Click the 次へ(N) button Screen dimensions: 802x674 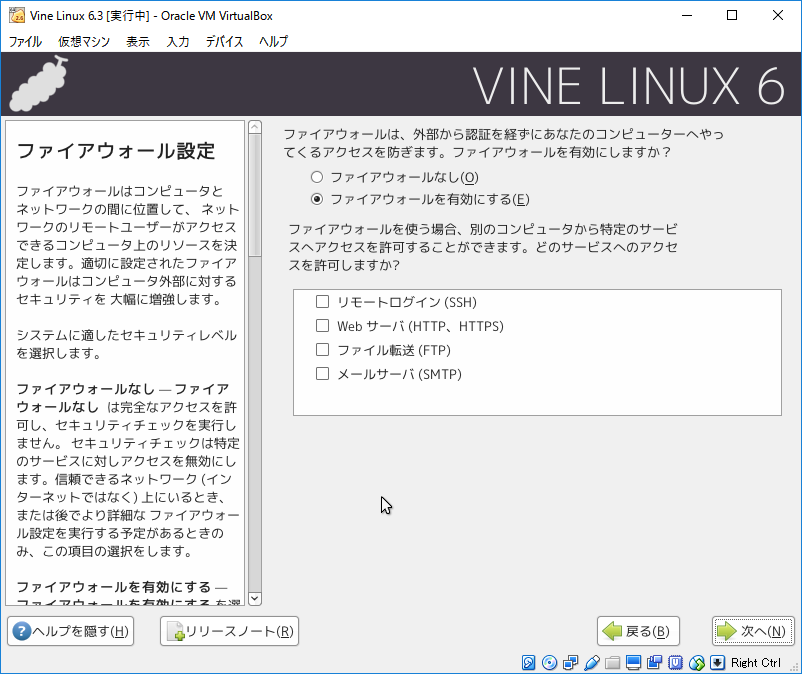753,631
